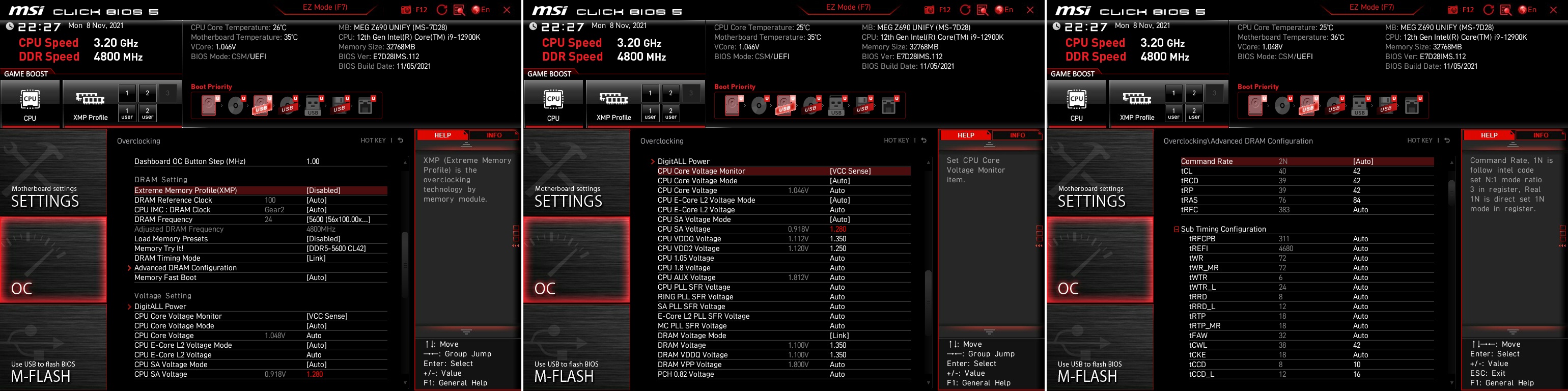Select the USB key boot device, left BIOS screen
This screenshot has height=391, width=1568.
coord(314,105)
